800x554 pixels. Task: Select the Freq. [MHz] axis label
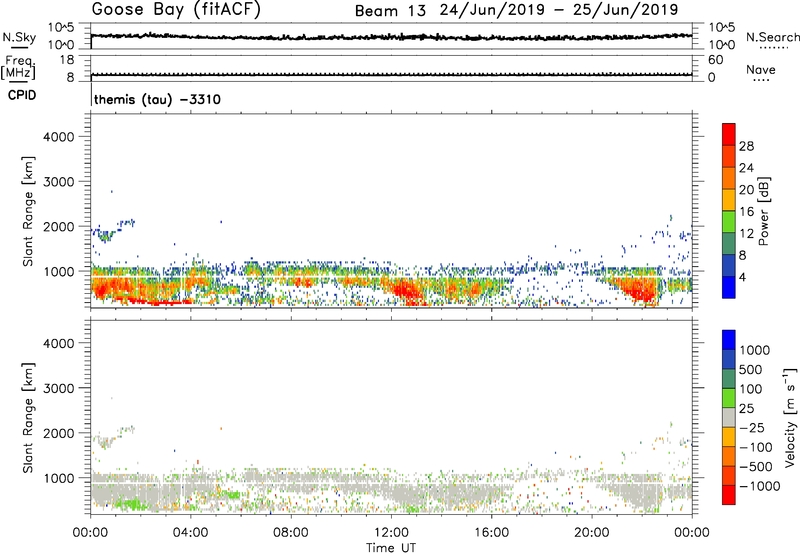click(x=18, y=68)
